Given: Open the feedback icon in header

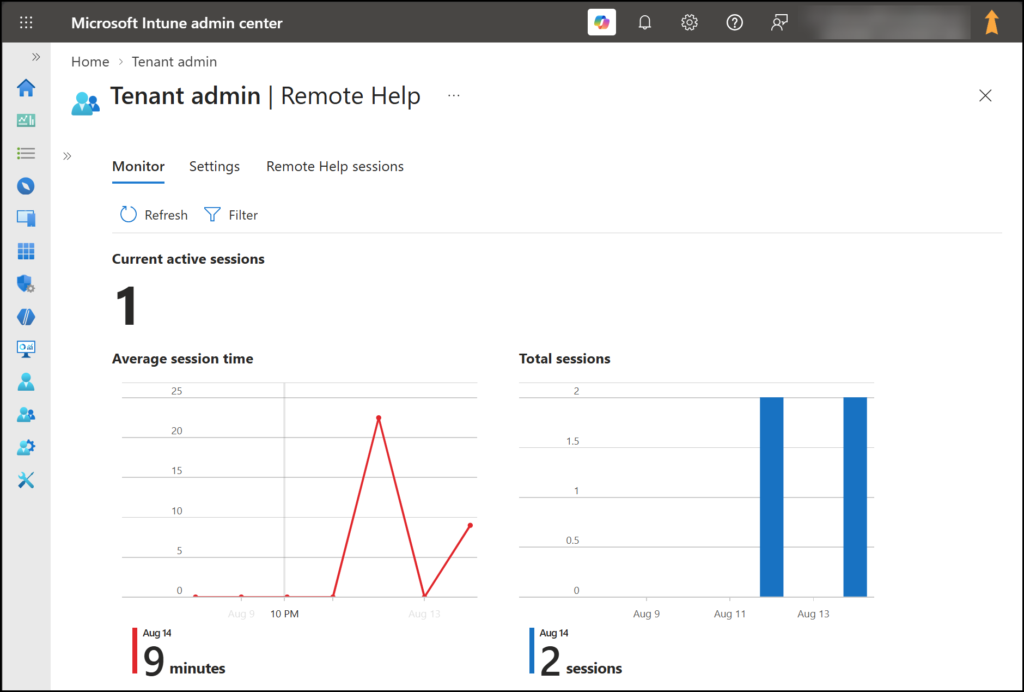Looking at the screenshot, I should (778, 23).
